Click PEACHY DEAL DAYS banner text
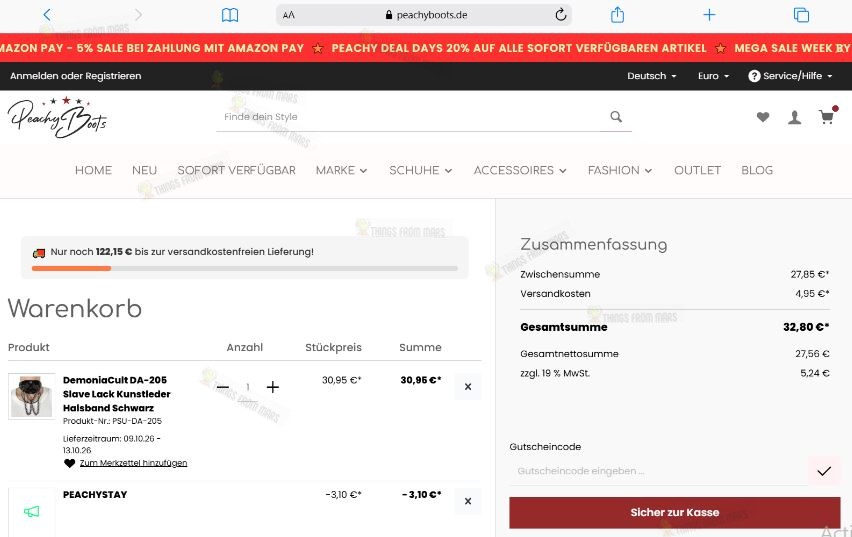Image resolution: width=852 pixels, height=537 pixels. pos(519,48)
